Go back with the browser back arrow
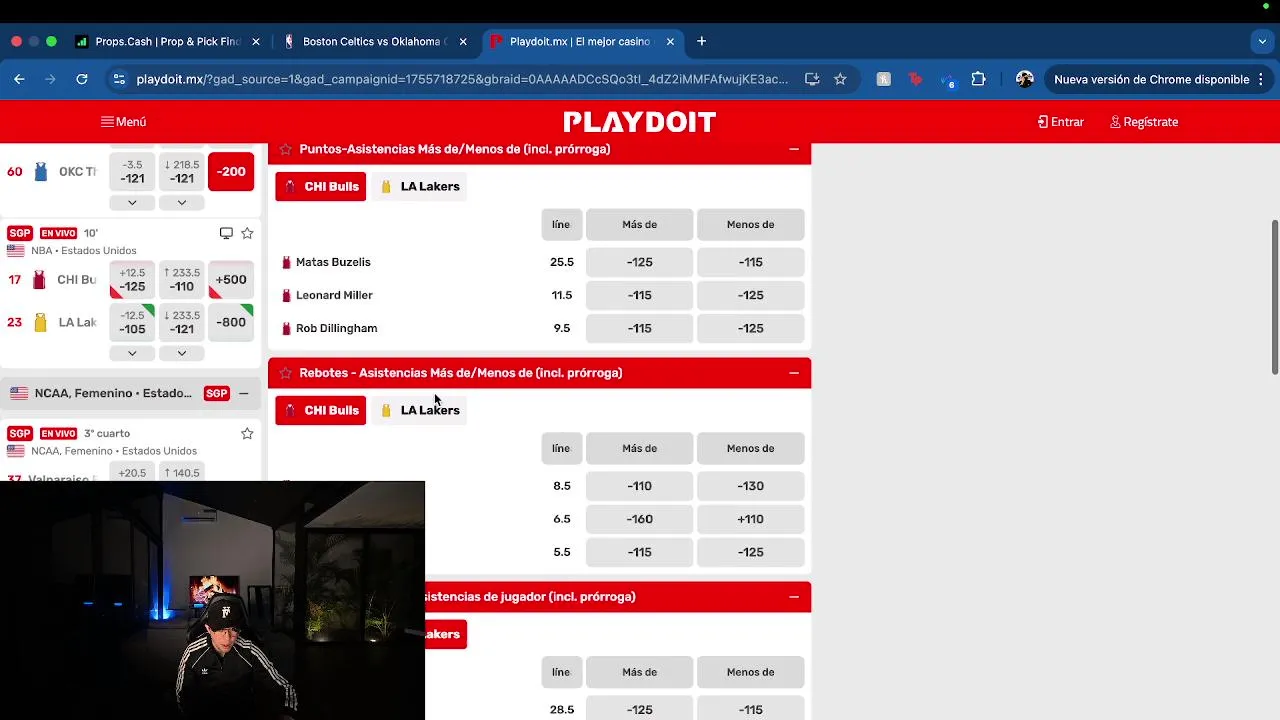 (19, 79)
